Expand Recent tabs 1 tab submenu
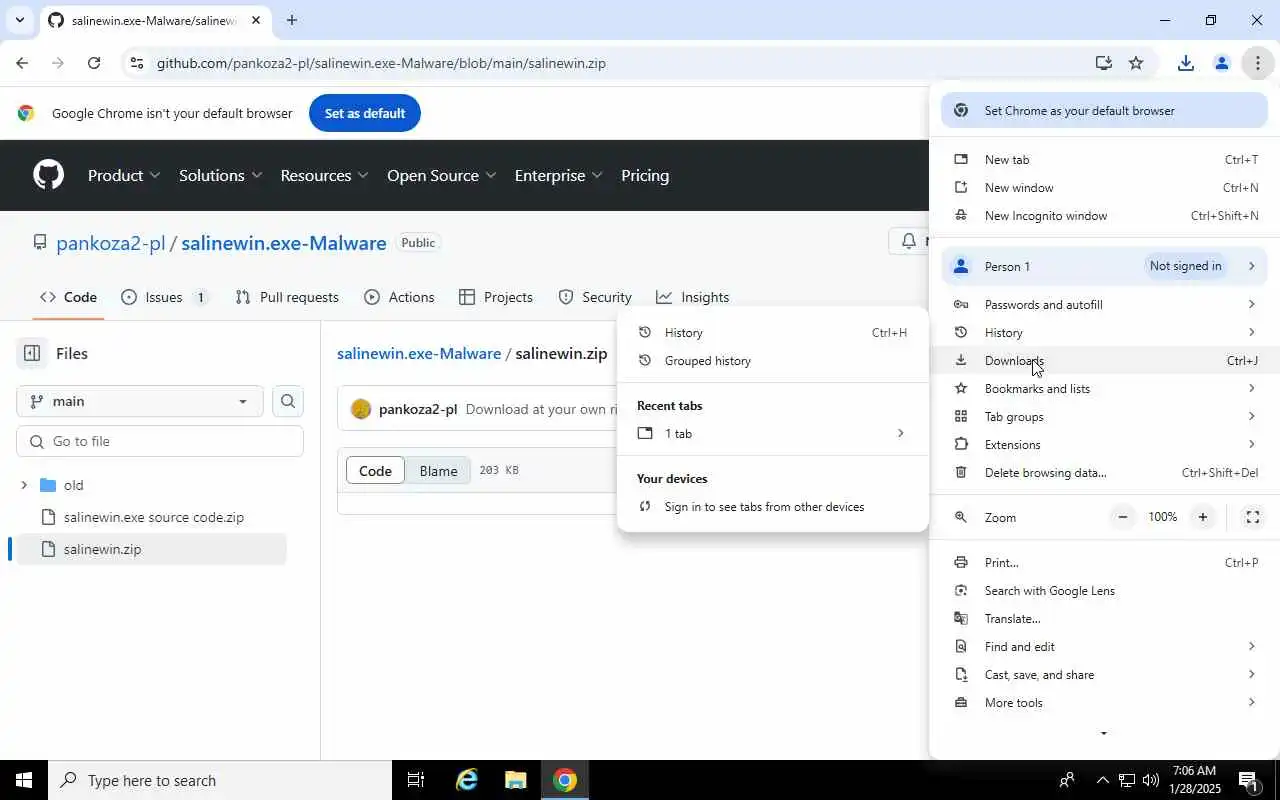 [x=772, y=433]
